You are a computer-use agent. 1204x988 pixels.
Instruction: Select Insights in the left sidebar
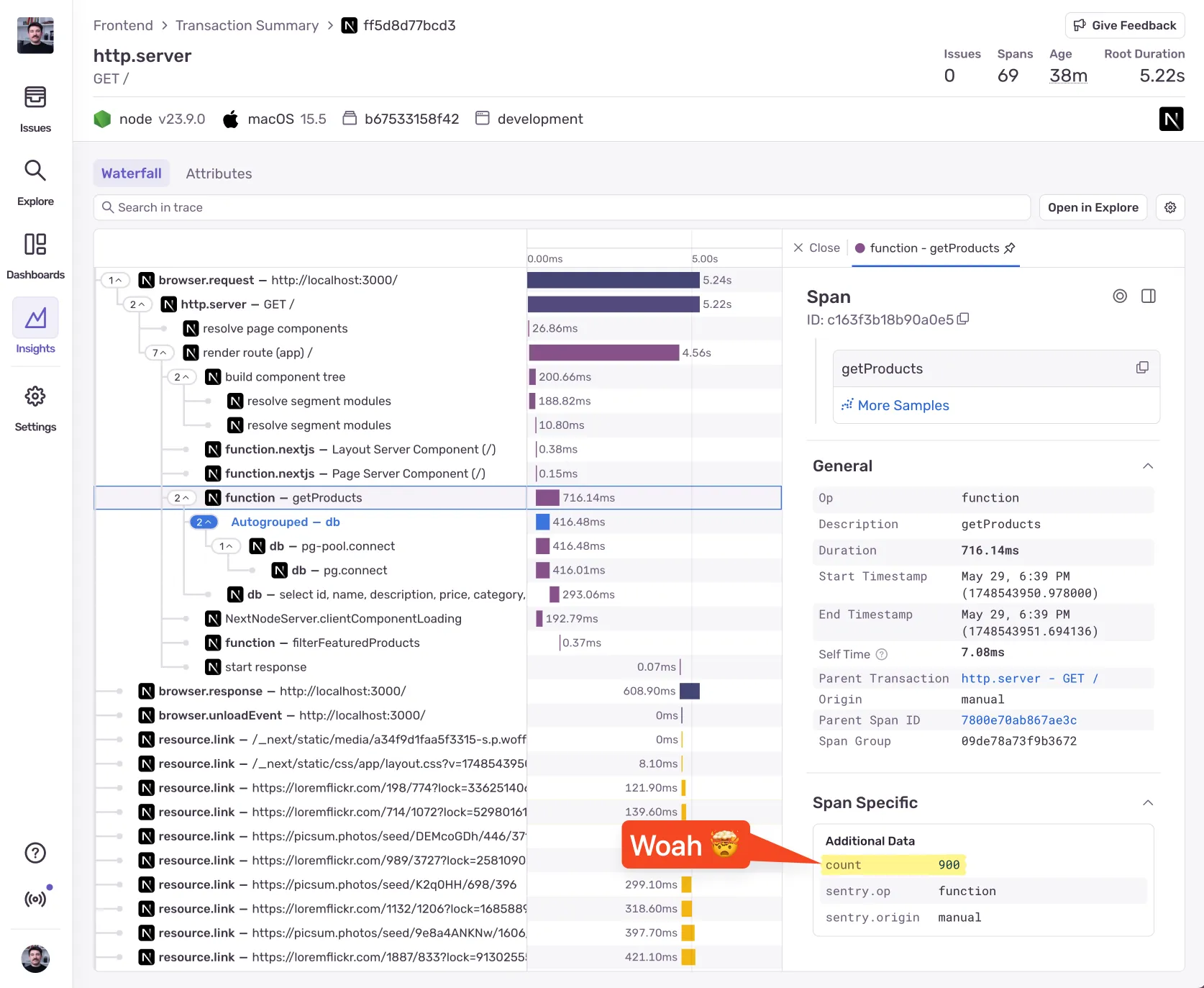35,328
